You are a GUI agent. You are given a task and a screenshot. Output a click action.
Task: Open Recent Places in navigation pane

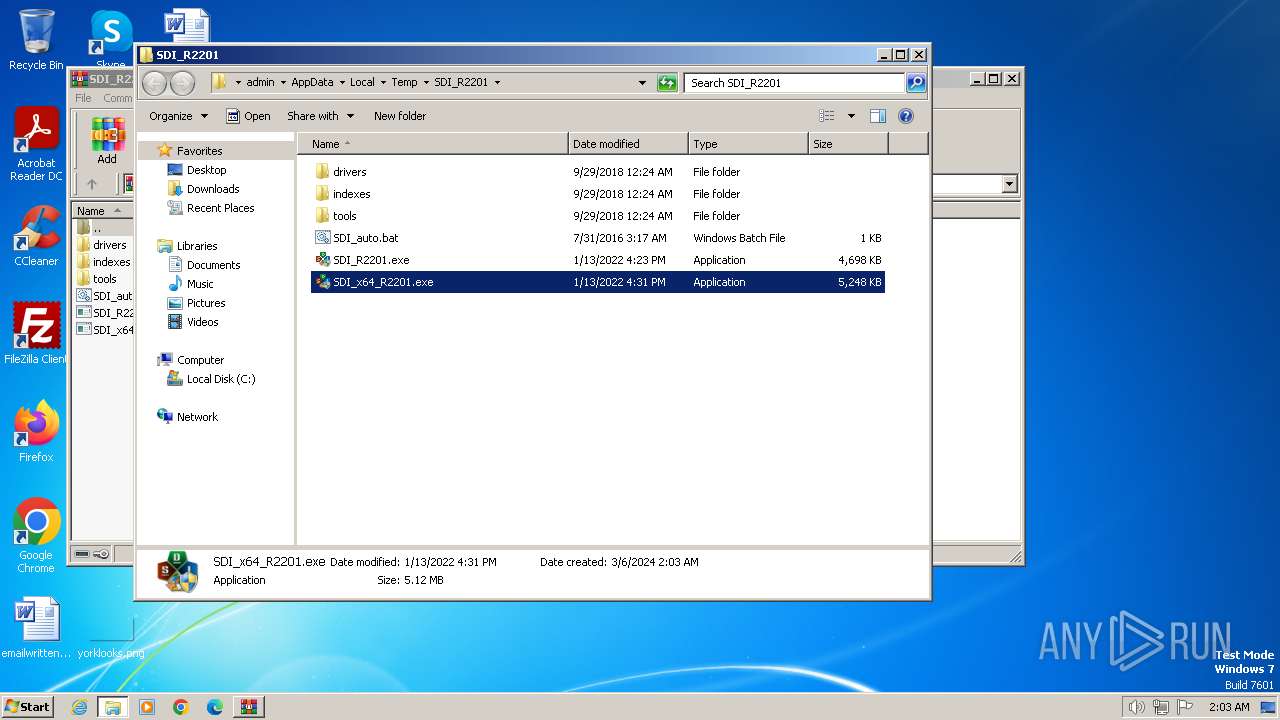[210, 208]
